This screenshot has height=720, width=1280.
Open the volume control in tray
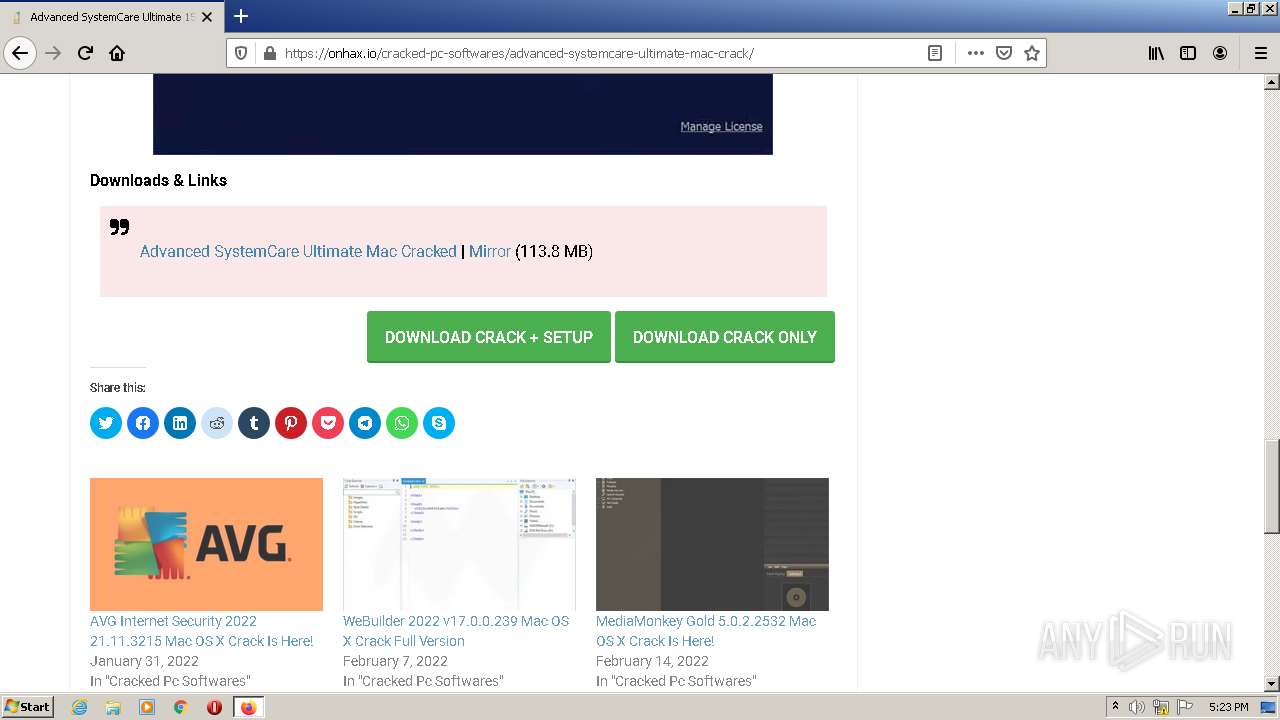[1137, 707]
